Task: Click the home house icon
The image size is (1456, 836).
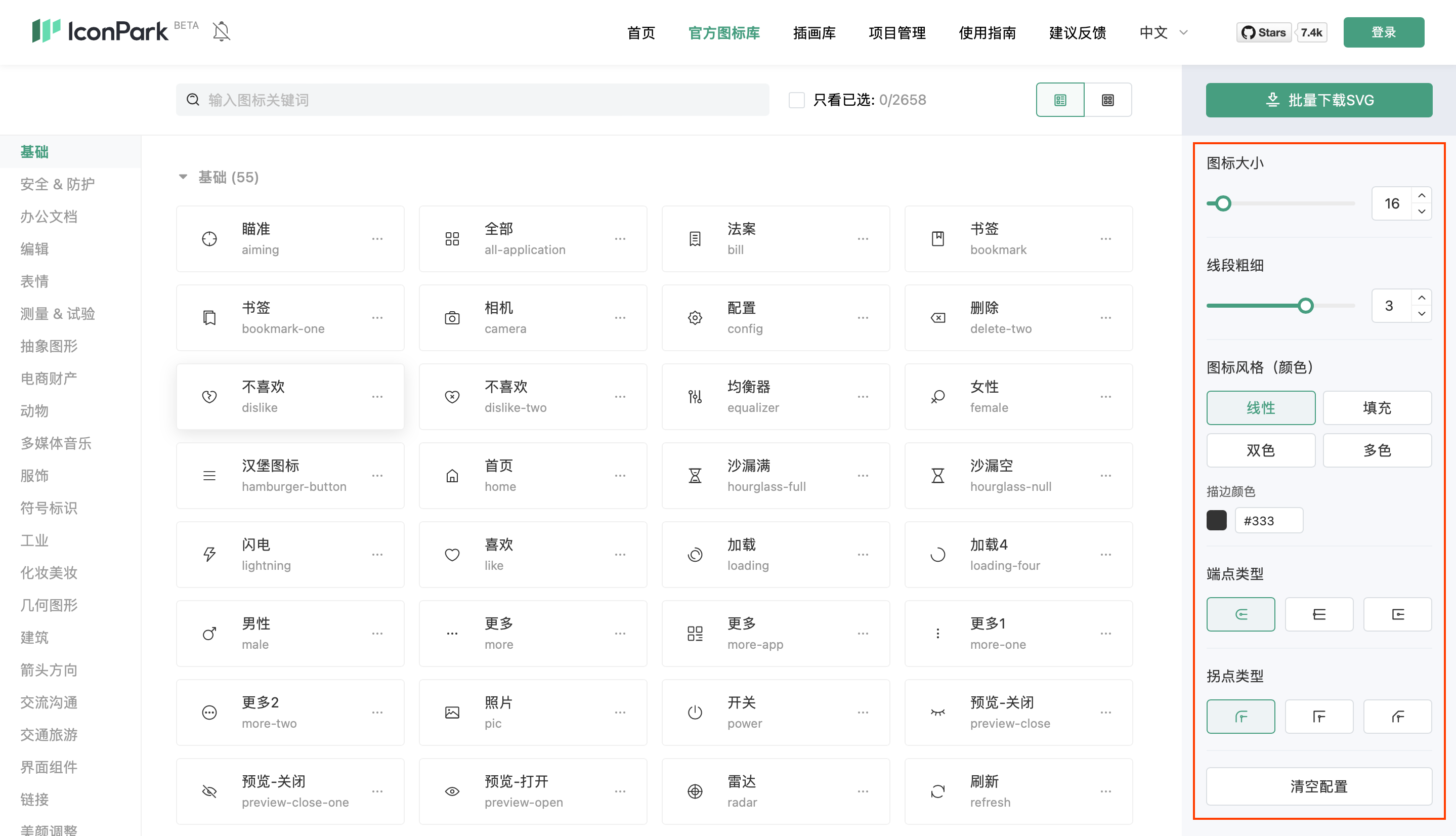Action: [452, 475]
